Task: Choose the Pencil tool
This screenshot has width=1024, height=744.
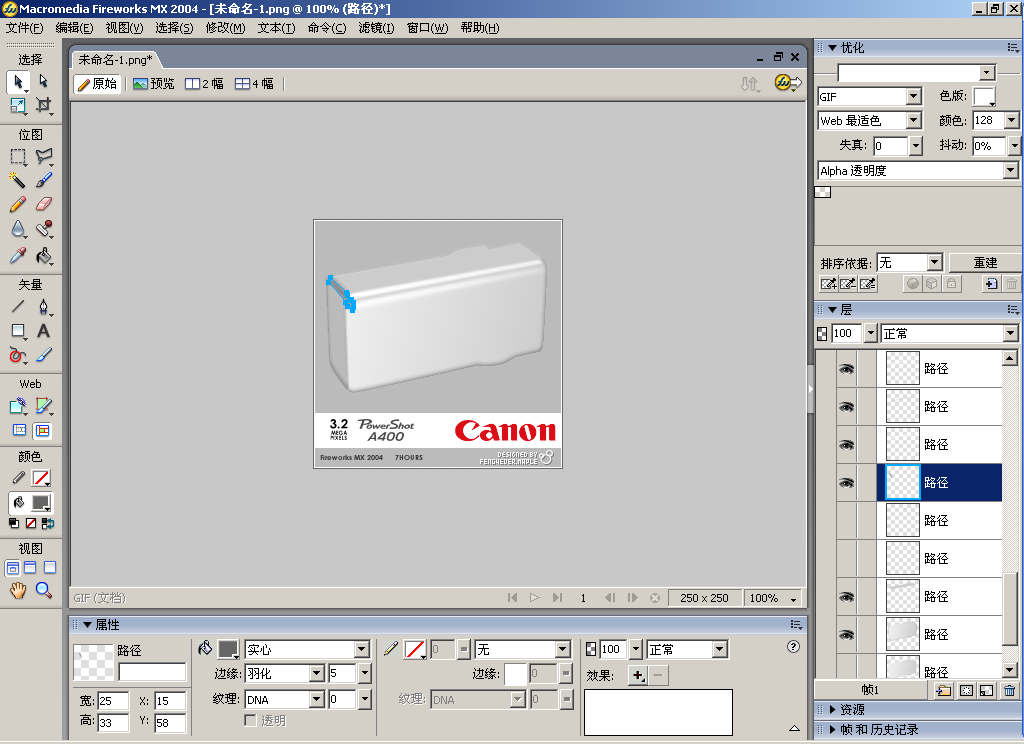Action: point(18,204)
